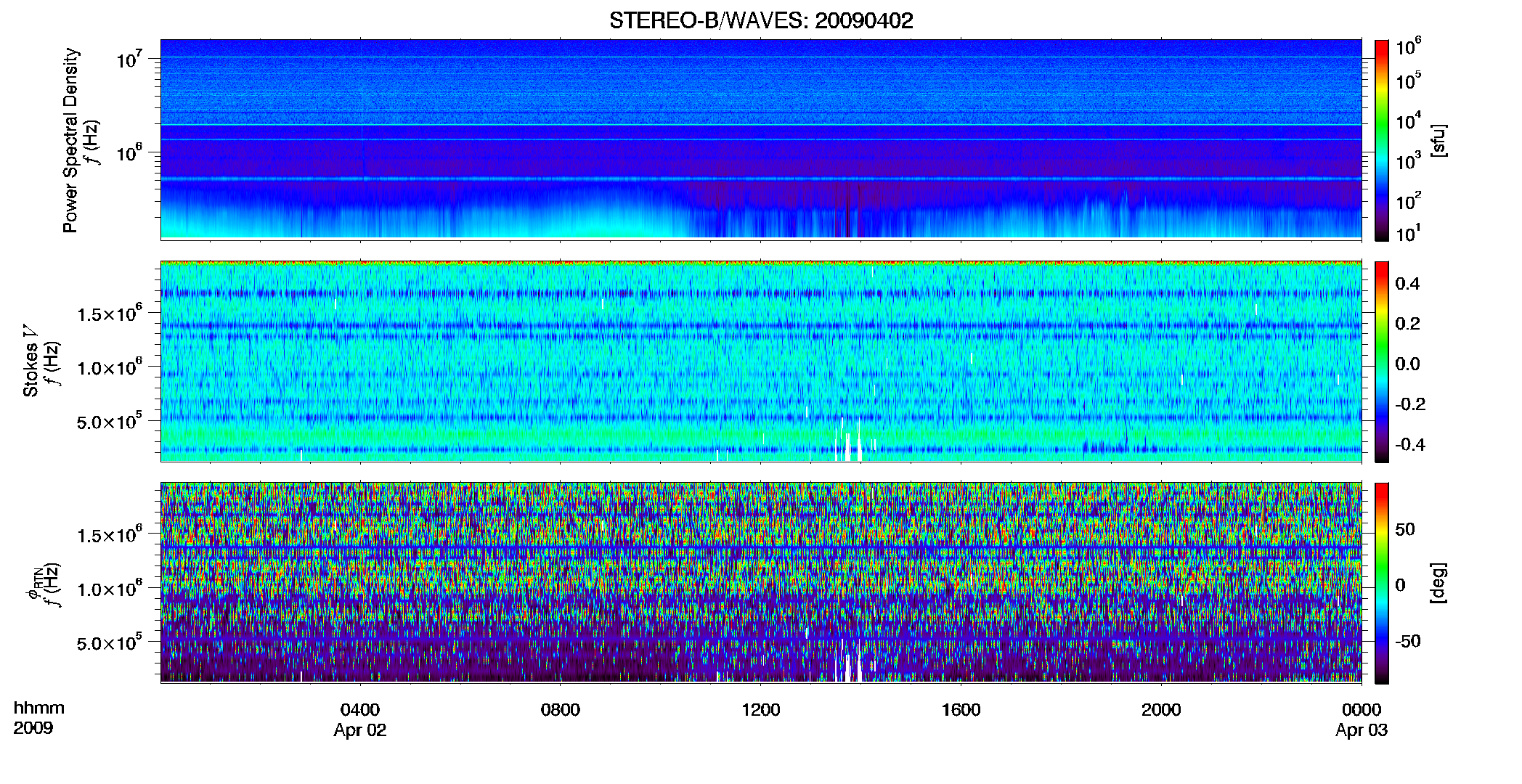Click inside the Power Spectral Density spectrogram
This screenshot has height=784, width=1522.
(761, 139)
